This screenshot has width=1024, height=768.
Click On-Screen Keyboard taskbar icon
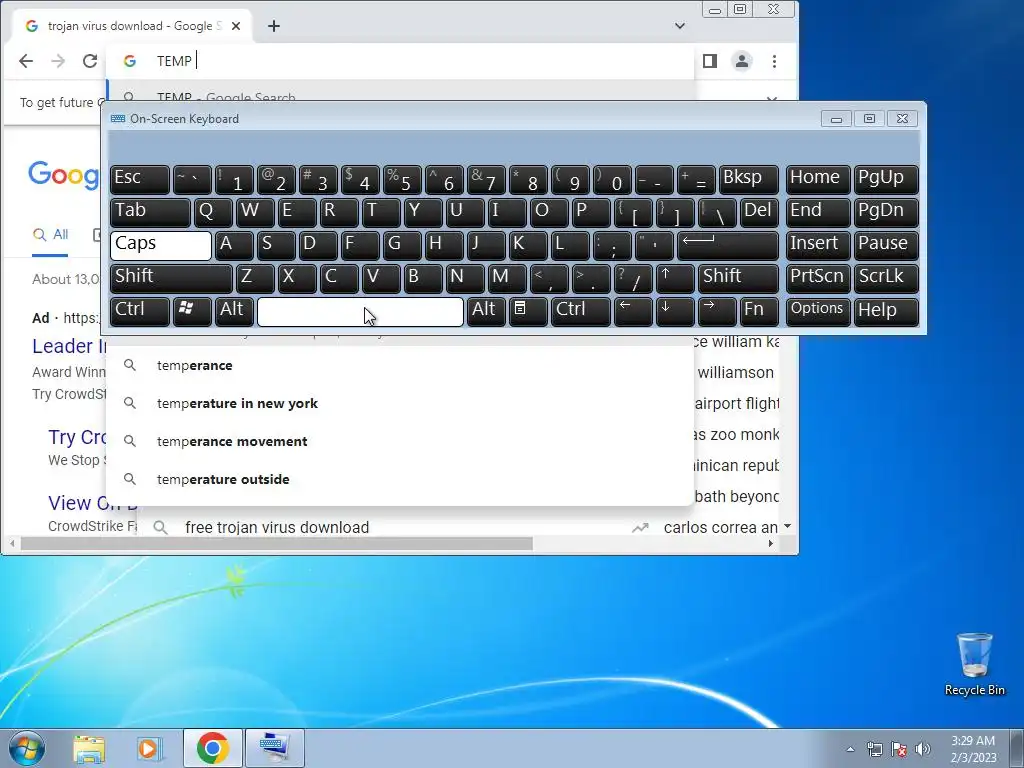(x=274, y=748)
